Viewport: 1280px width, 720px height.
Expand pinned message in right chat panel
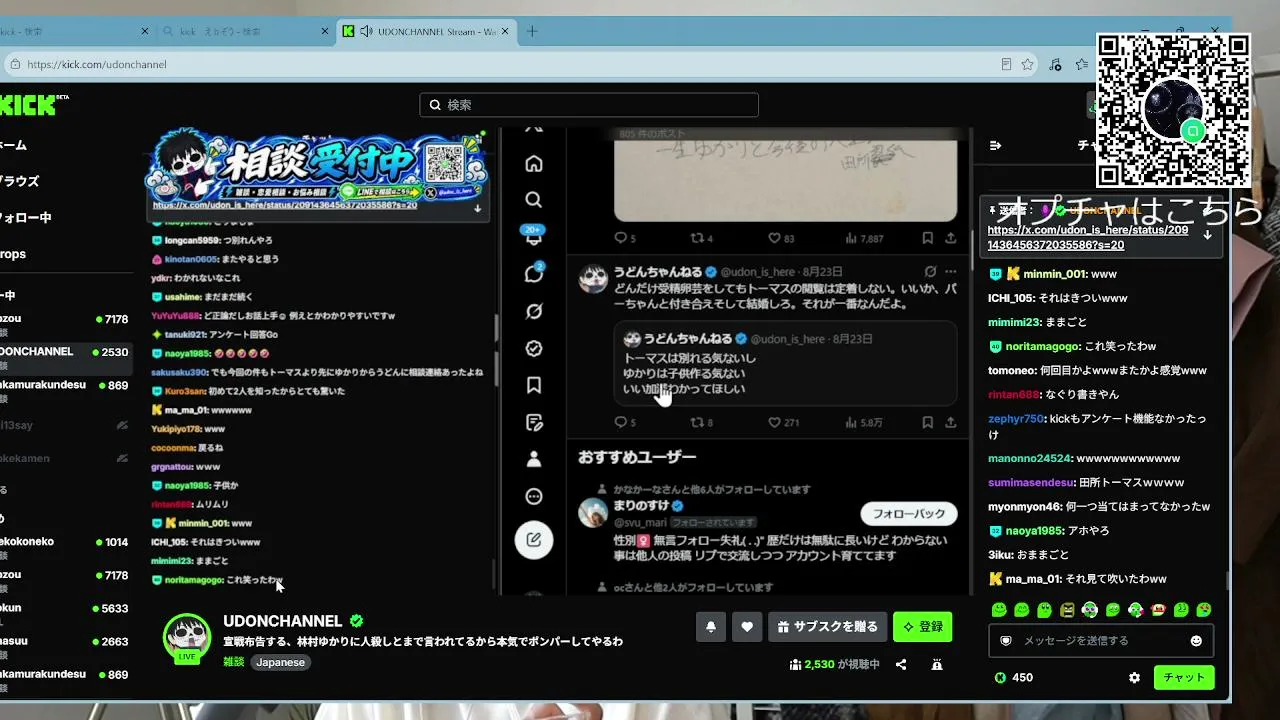[1207, 235]
